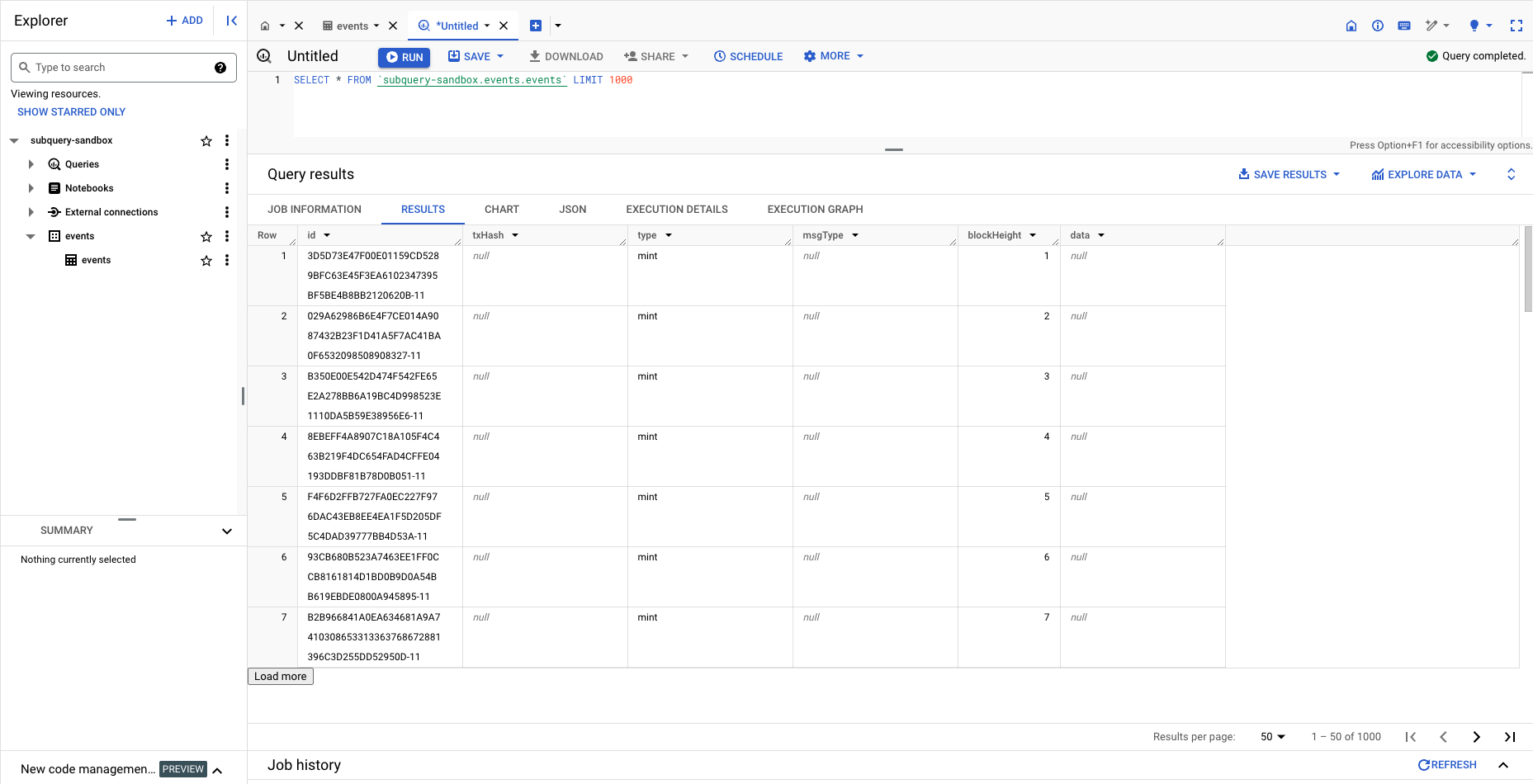Image resolution: width=1533 pixels, height=784 pixels.
Task: Enter full screen mode
Action: coord(1516,26)
